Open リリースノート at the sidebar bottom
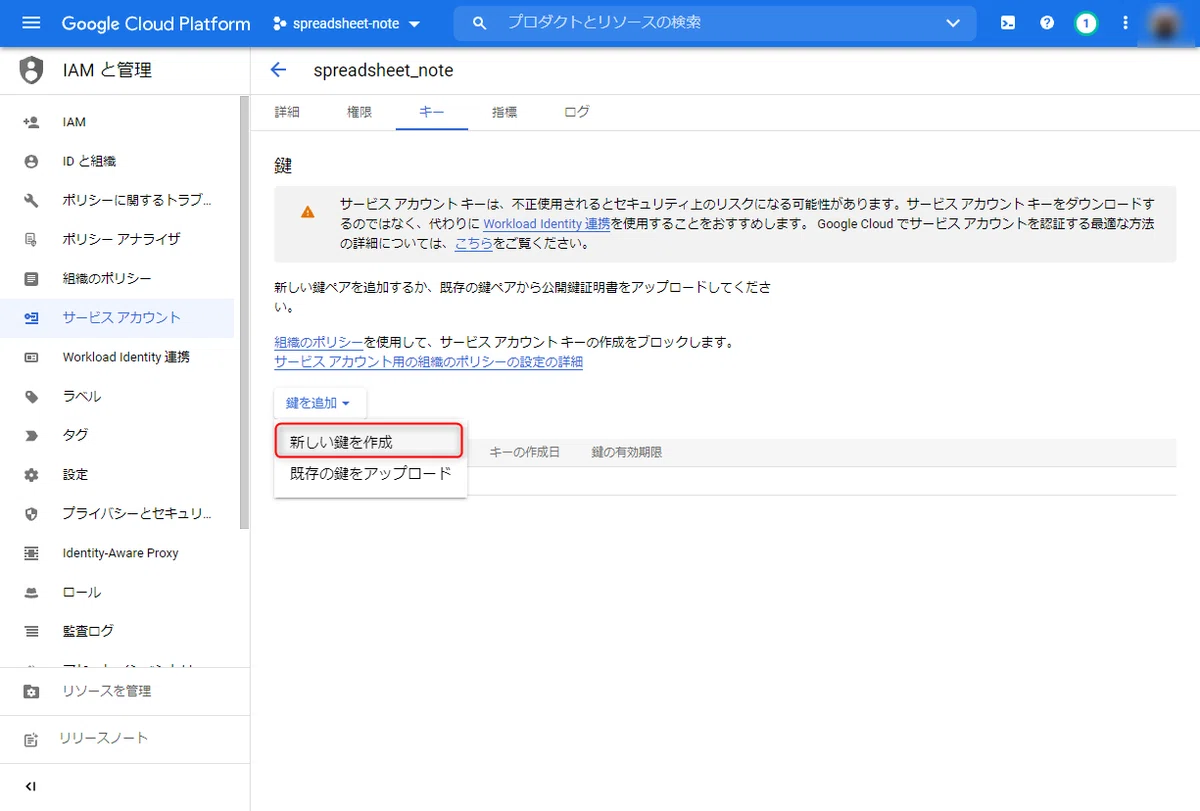 tap(103, 739)
